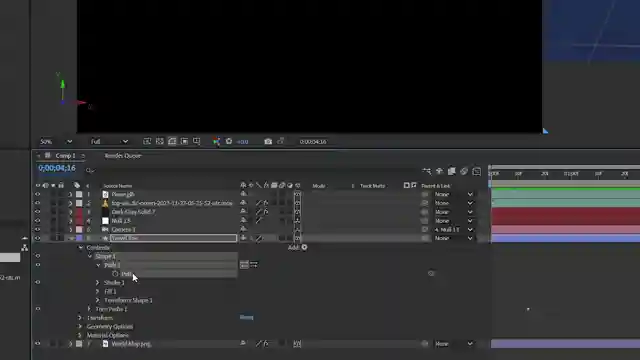Take a snapshot with the camera icon
The image size is (640, 360).
pyautogui.click(x=268, y=142)
